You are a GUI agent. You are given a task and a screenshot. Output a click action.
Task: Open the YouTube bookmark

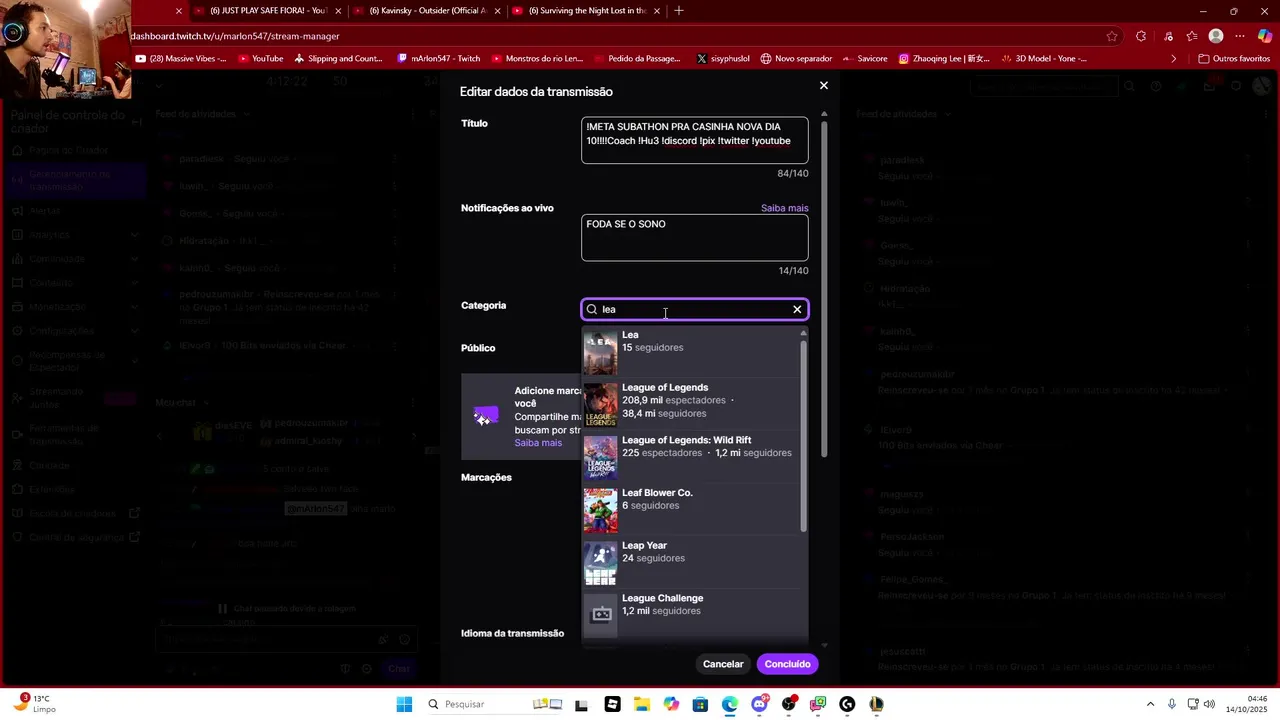[x=260, y=59]
